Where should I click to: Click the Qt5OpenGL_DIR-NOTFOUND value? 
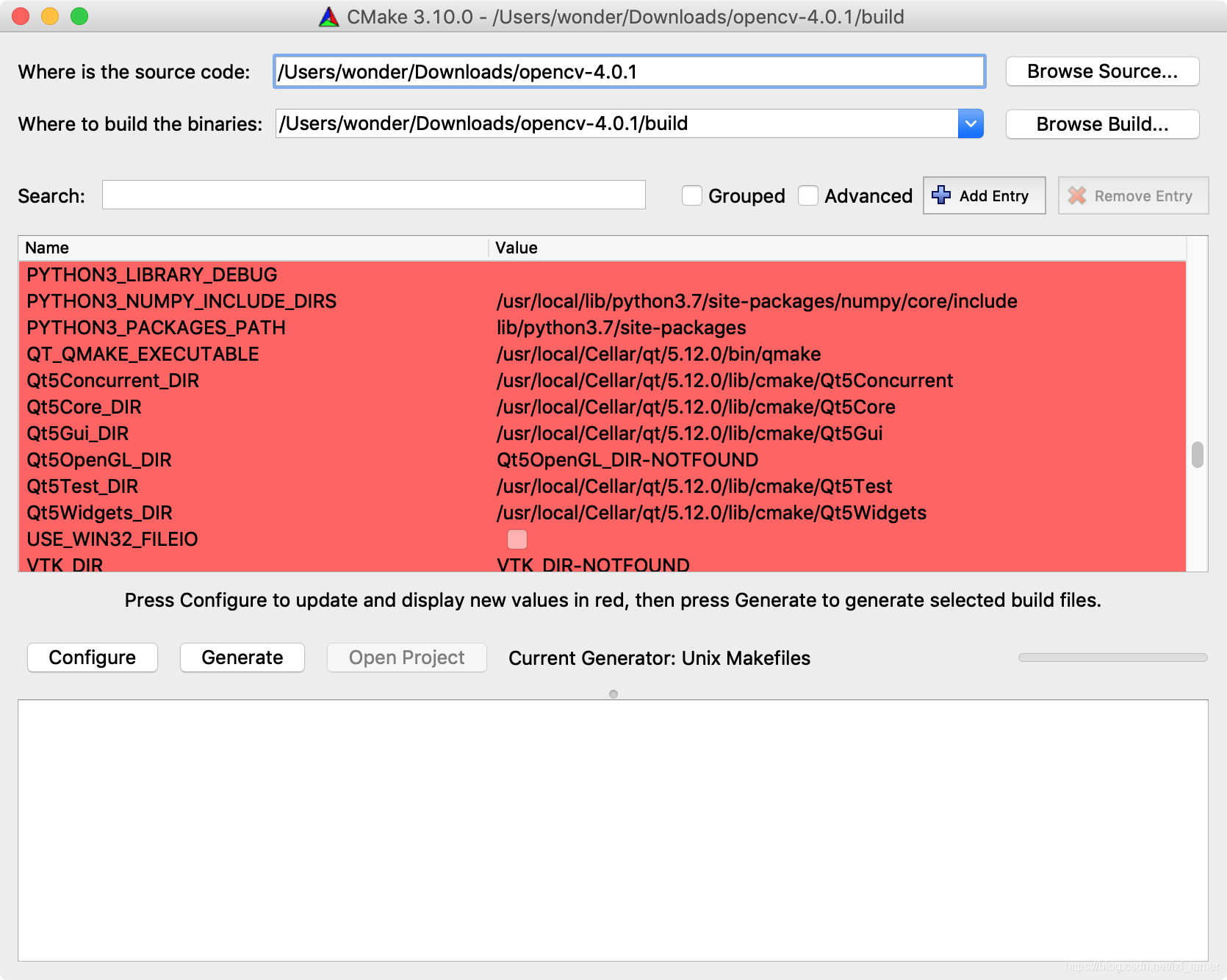click(627, 460)
